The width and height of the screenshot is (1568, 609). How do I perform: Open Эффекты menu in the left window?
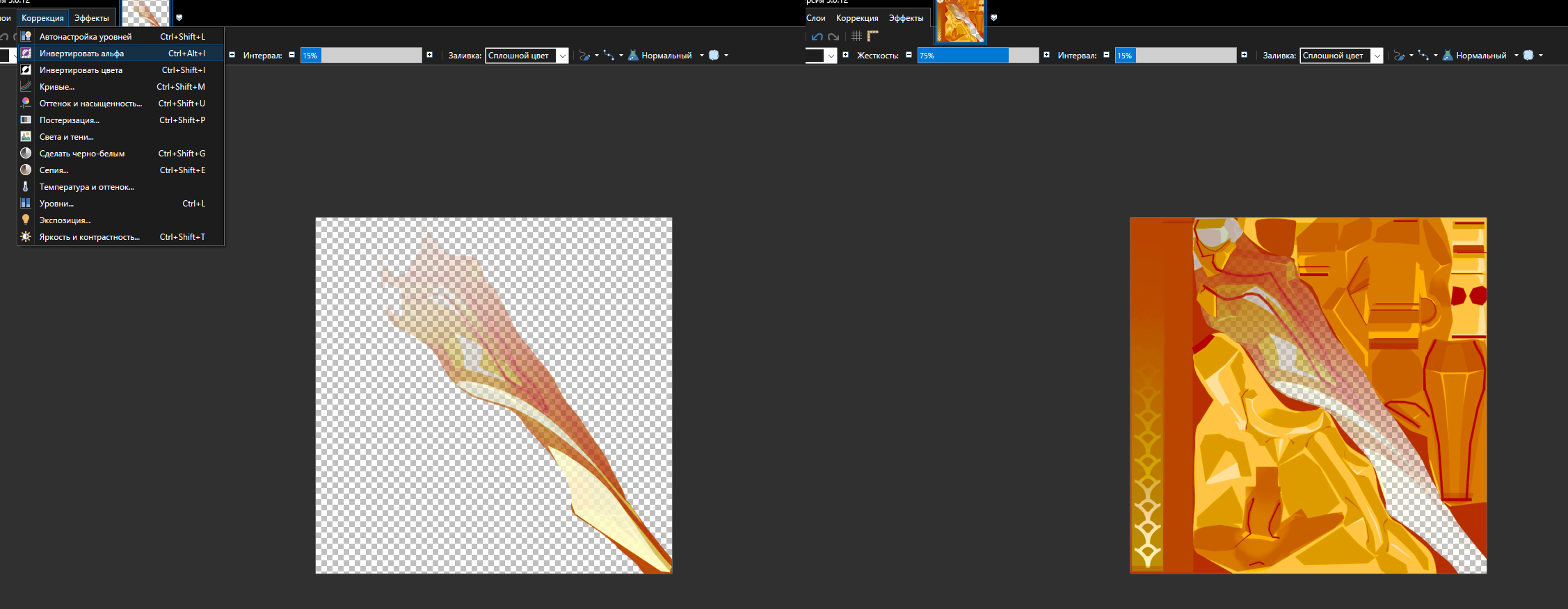pos(92,18)
